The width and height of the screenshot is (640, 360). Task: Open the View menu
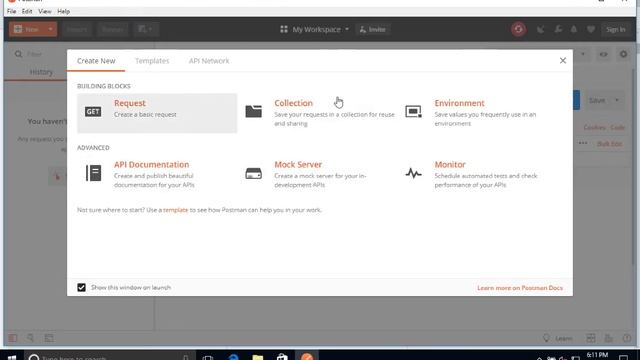click(44, 11)
